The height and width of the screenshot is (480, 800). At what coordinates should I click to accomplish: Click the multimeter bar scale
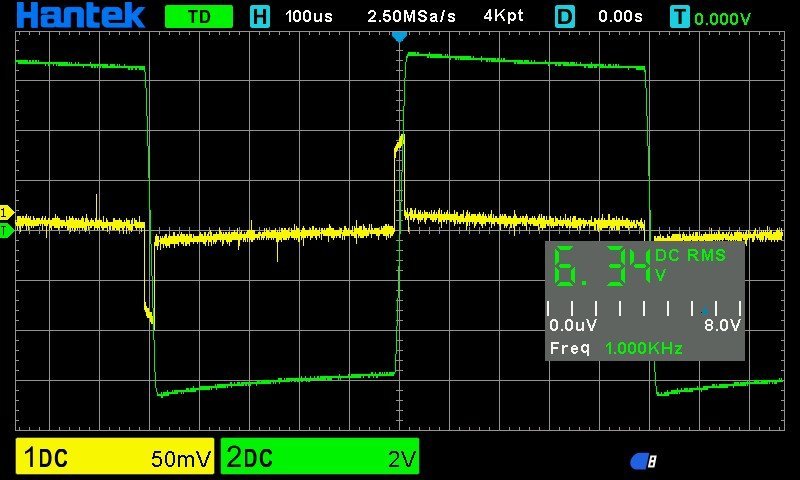(644, 310)
